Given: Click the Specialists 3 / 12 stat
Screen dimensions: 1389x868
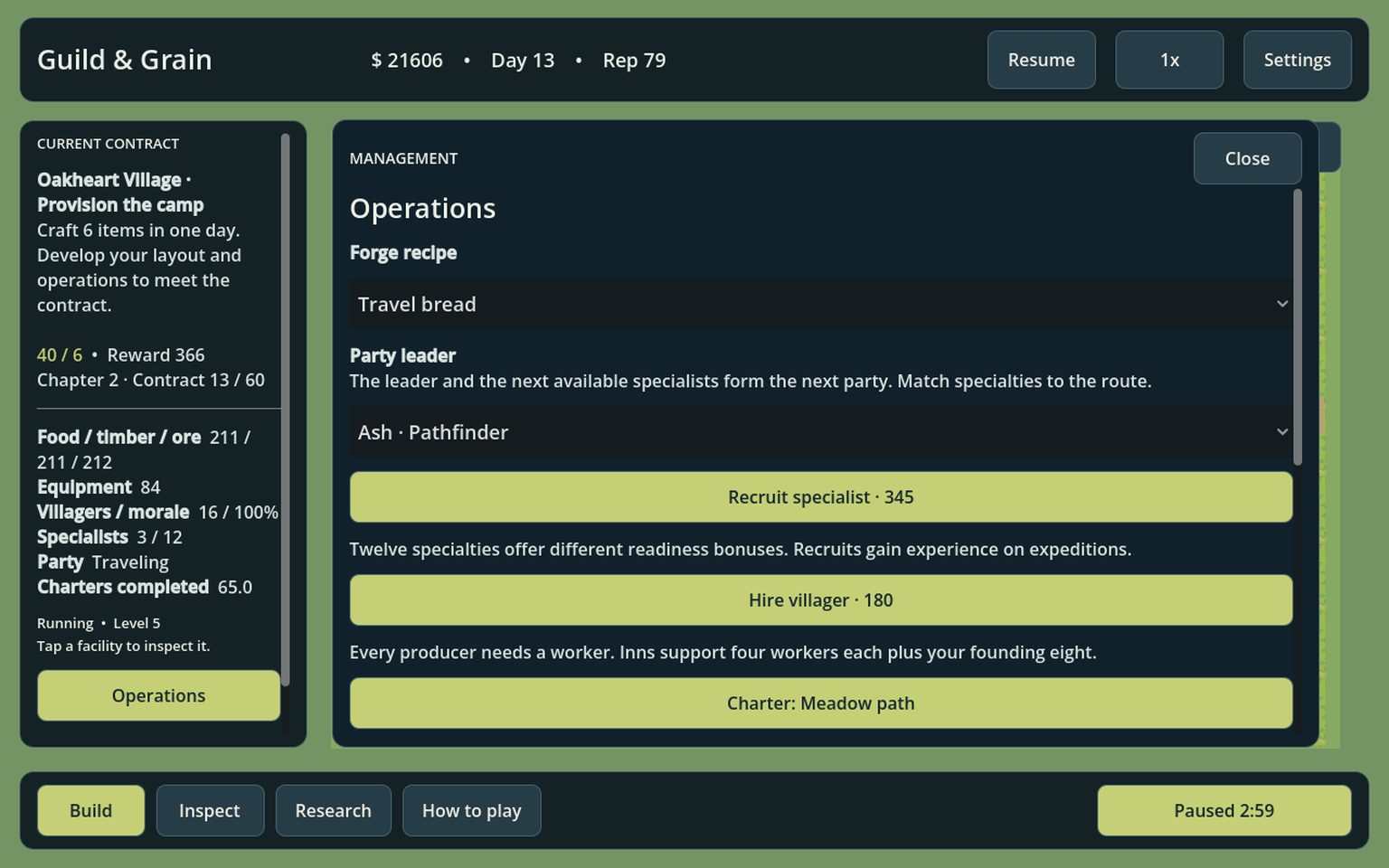Looking at the screenshot, I should point(109,537).
